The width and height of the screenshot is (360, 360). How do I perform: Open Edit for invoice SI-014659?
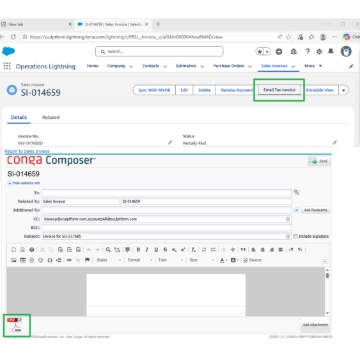pyautogui.click(x=184, y=90)
